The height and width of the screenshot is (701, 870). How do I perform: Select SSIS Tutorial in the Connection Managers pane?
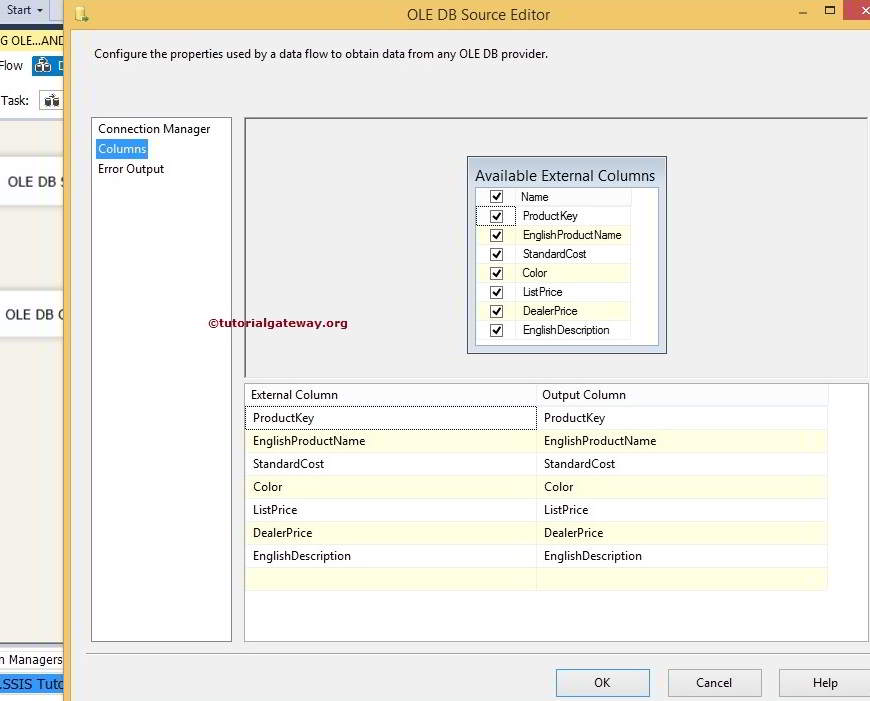(30, 684)
